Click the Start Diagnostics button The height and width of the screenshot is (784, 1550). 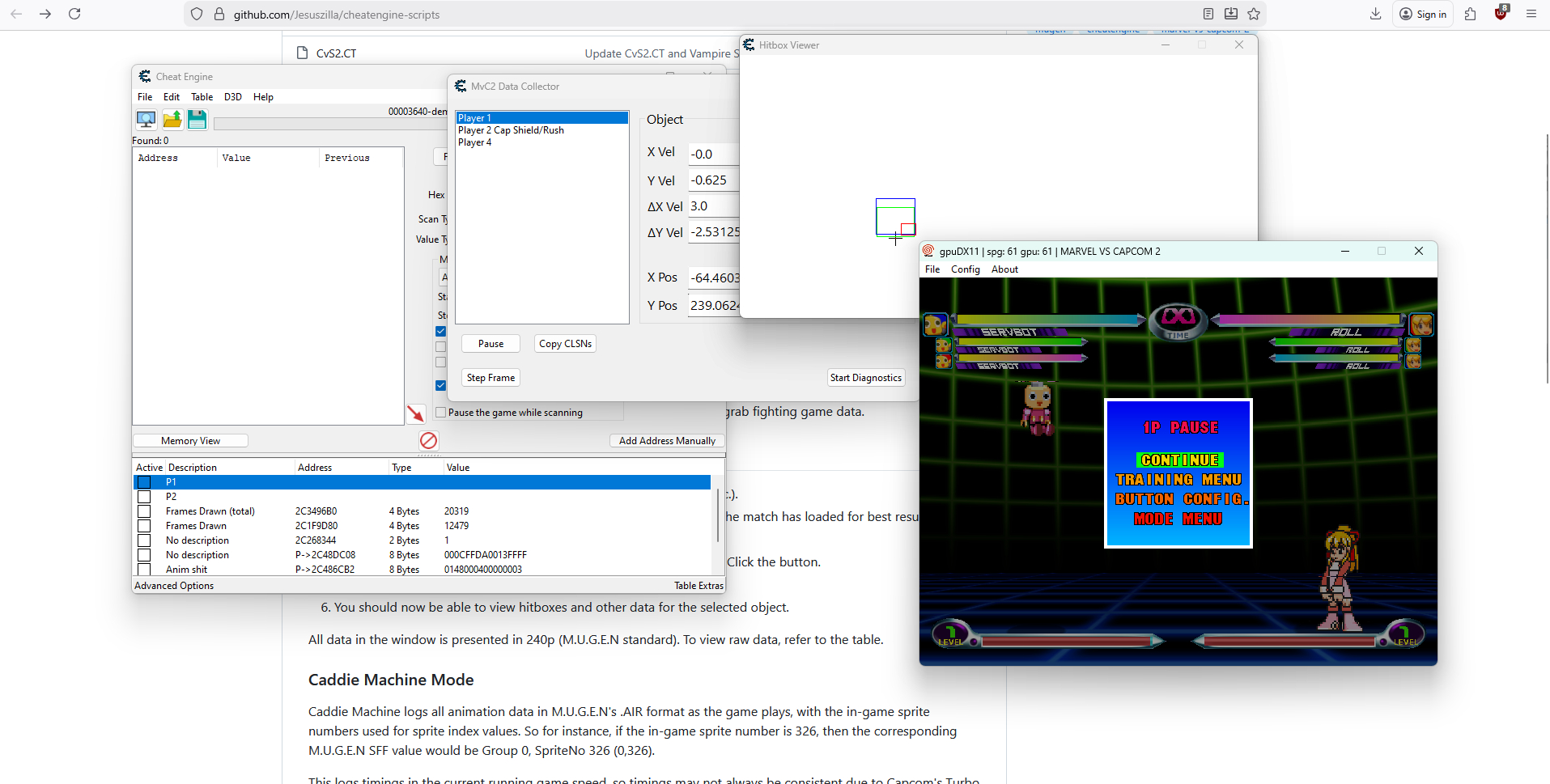(865, 378)
